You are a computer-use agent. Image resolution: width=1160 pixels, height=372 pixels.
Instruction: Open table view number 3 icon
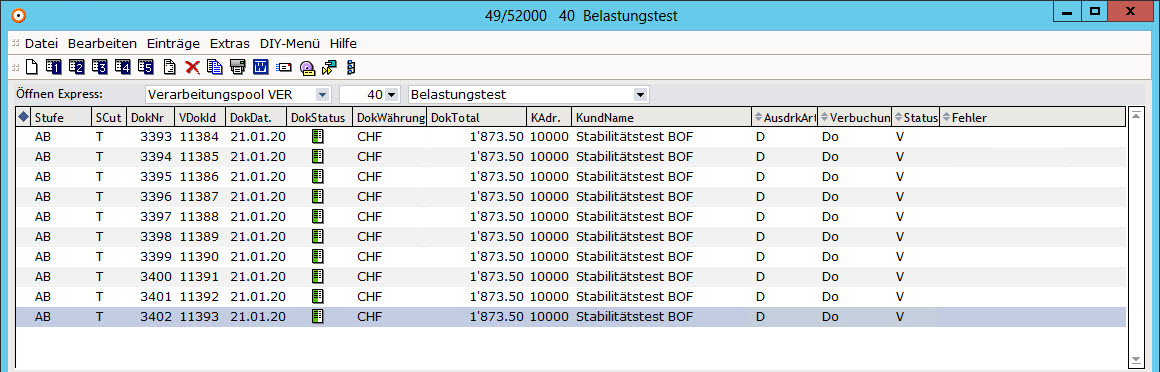(x=99, y=67)
